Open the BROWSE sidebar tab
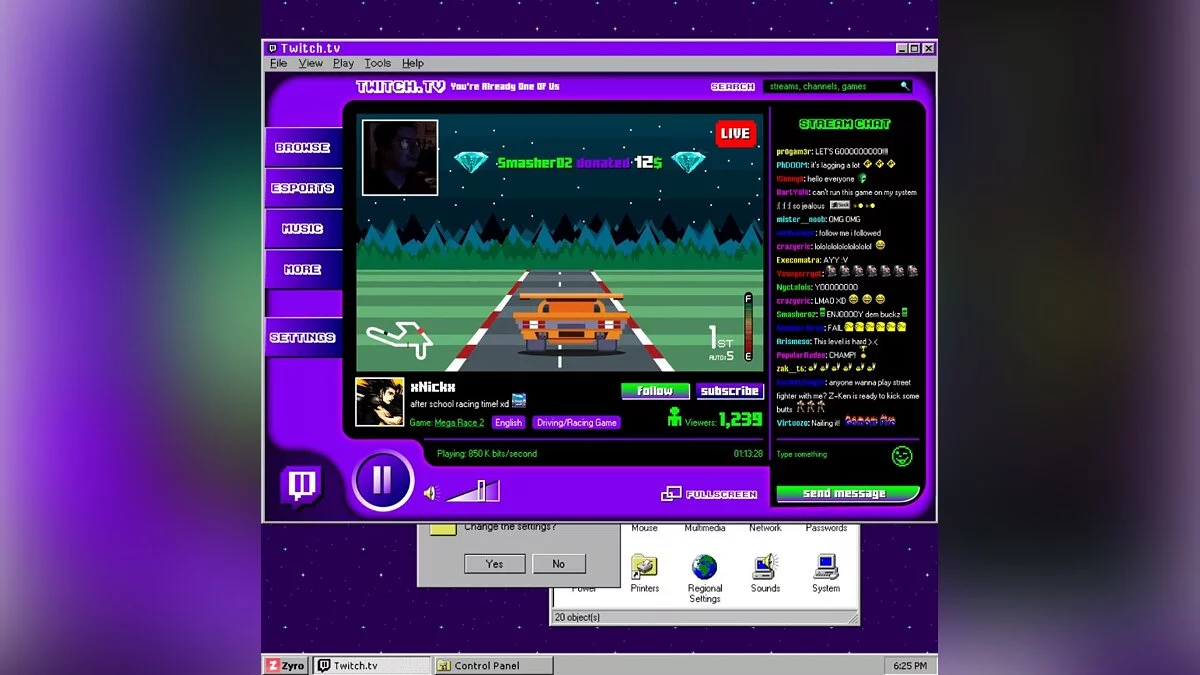This screenshot has width=1200, height=675. tap(303, 148)
